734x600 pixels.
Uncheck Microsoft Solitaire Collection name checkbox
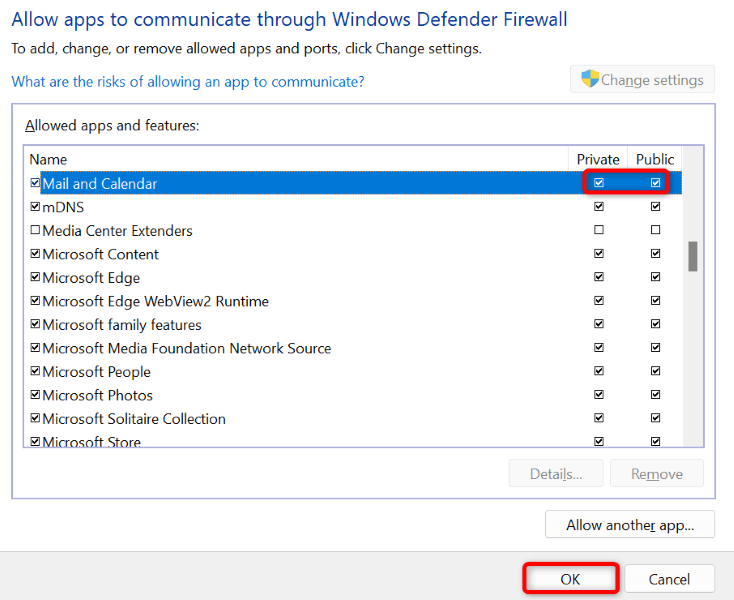point(35,418)
